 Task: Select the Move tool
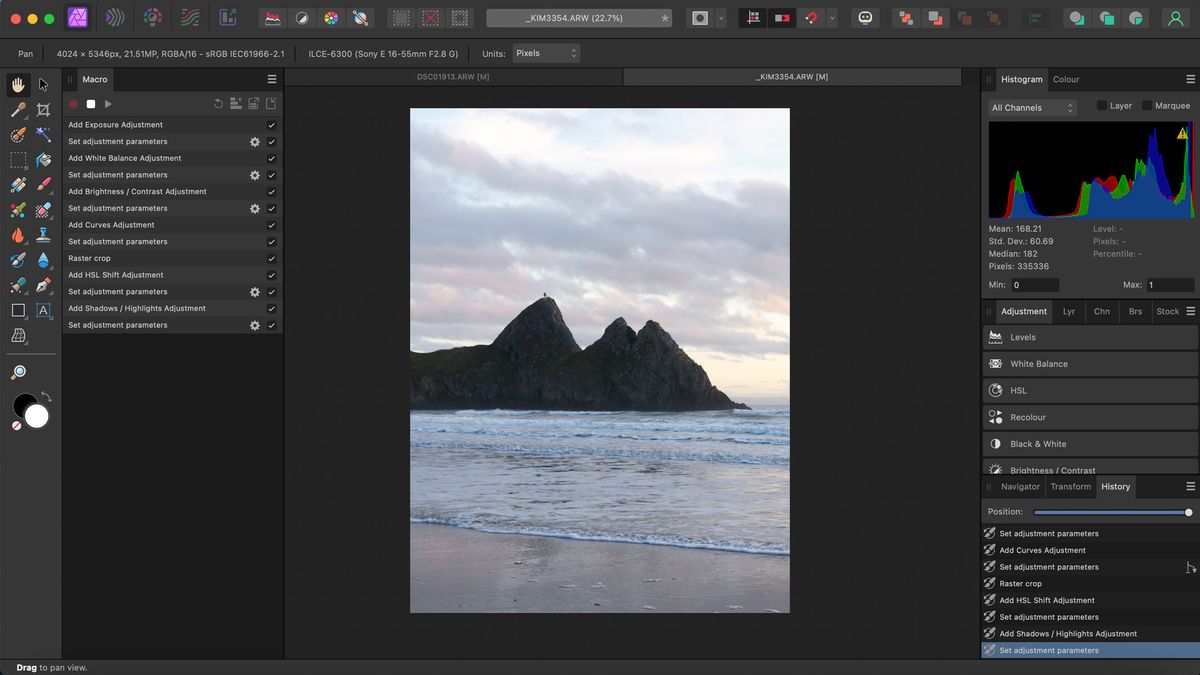click(x=44, y=85)
